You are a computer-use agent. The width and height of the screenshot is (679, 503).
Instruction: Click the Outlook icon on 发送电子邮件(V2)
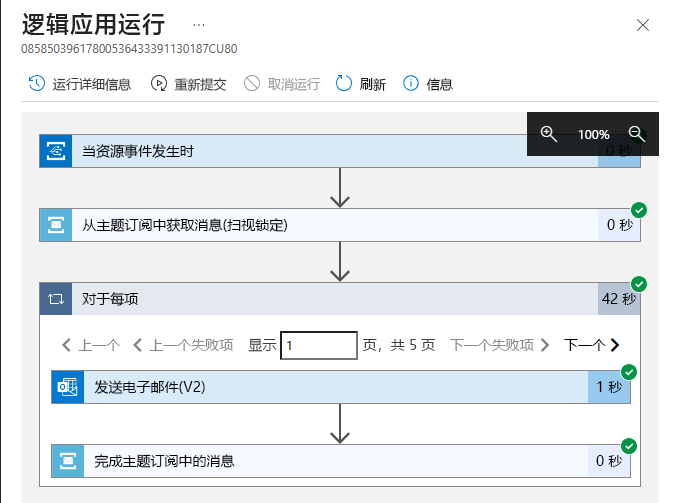[68, 387]
